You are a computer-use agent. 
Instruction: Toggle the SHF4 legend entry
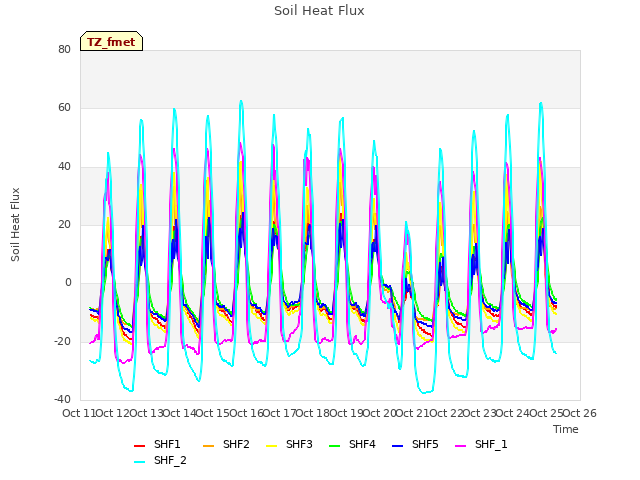pos(352,444)
